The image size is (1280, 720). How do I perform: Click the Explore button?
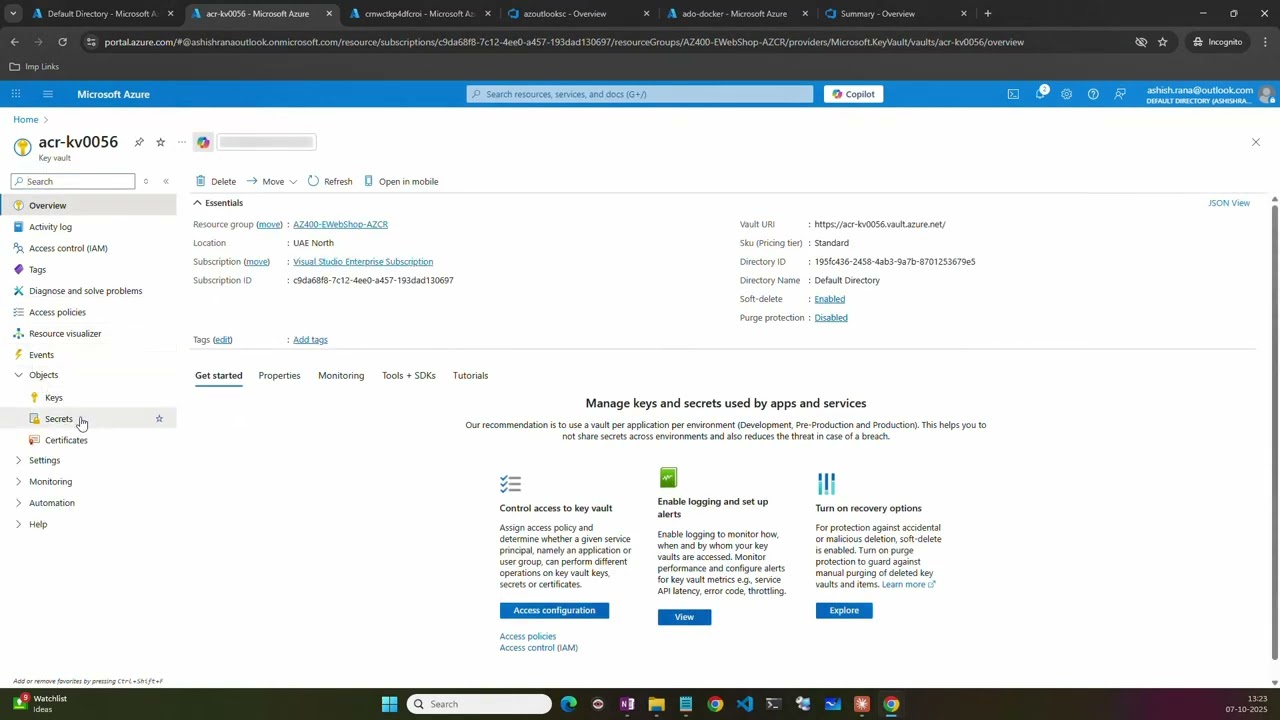tap(844, 610)
